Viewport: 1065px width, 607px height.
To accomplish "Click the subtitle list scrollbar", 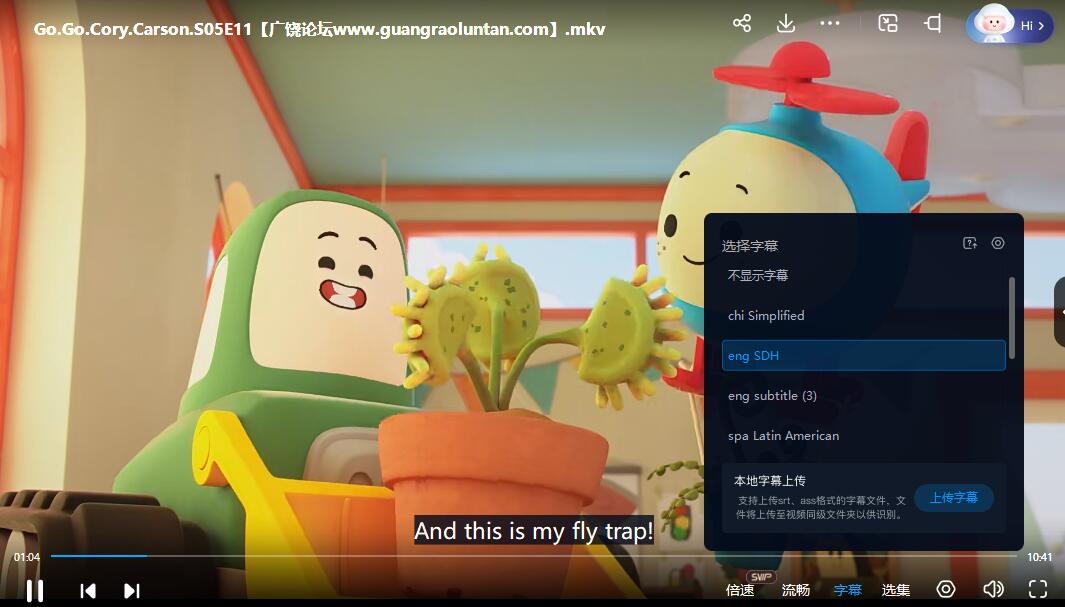I will [1011, 317].
